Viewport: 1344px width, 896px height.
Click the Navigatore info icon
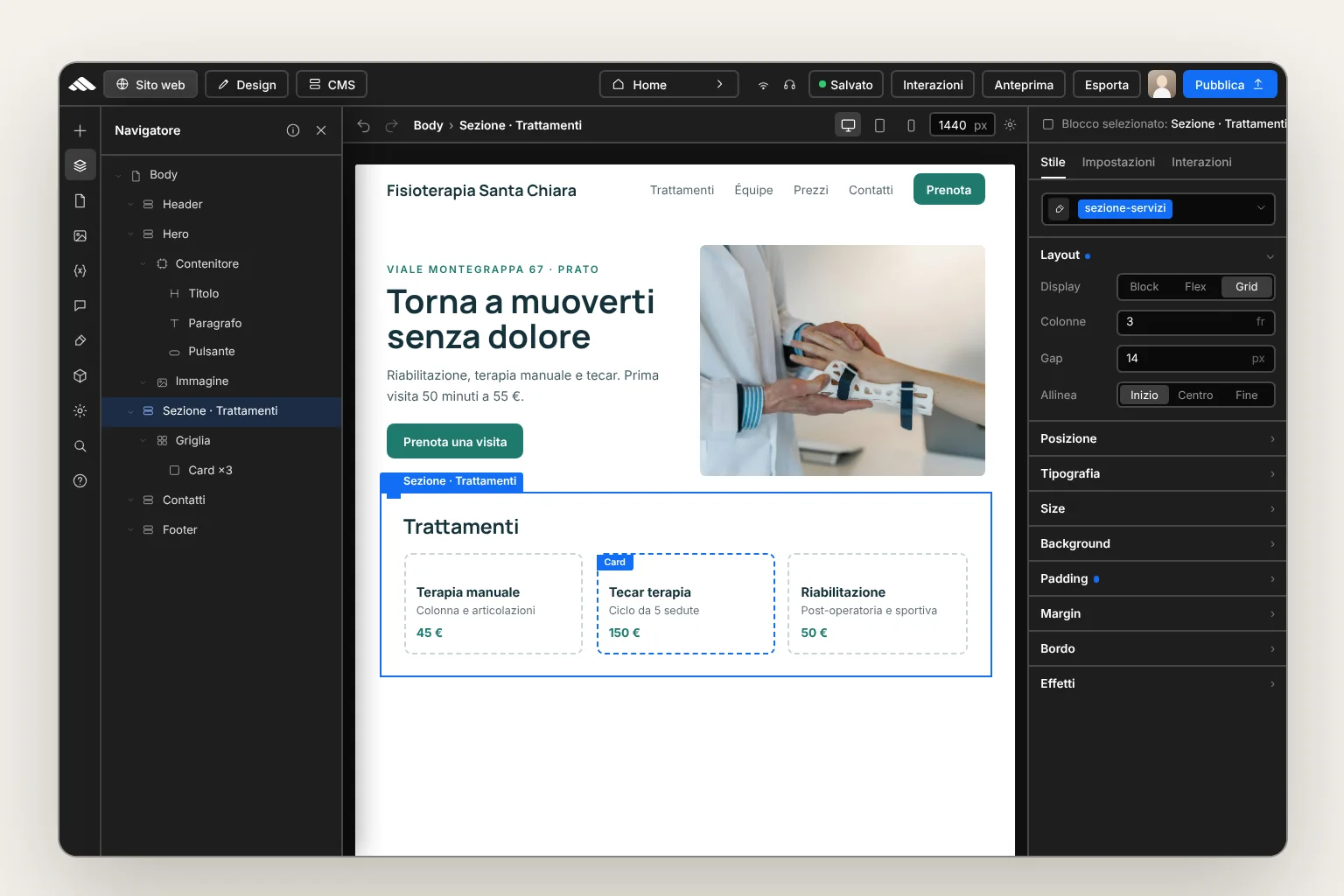[x=293, y=130]
